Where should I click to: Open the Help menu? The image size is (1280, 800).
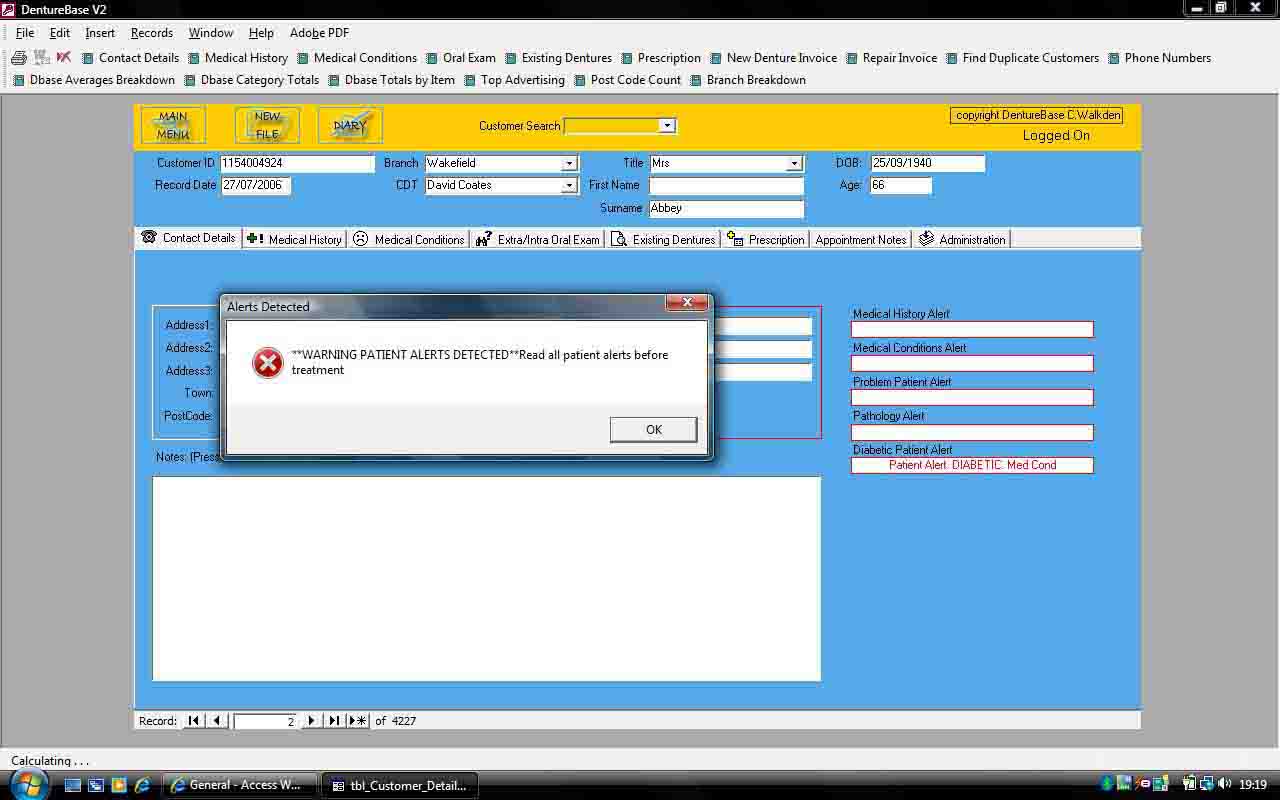pos(261,33)
